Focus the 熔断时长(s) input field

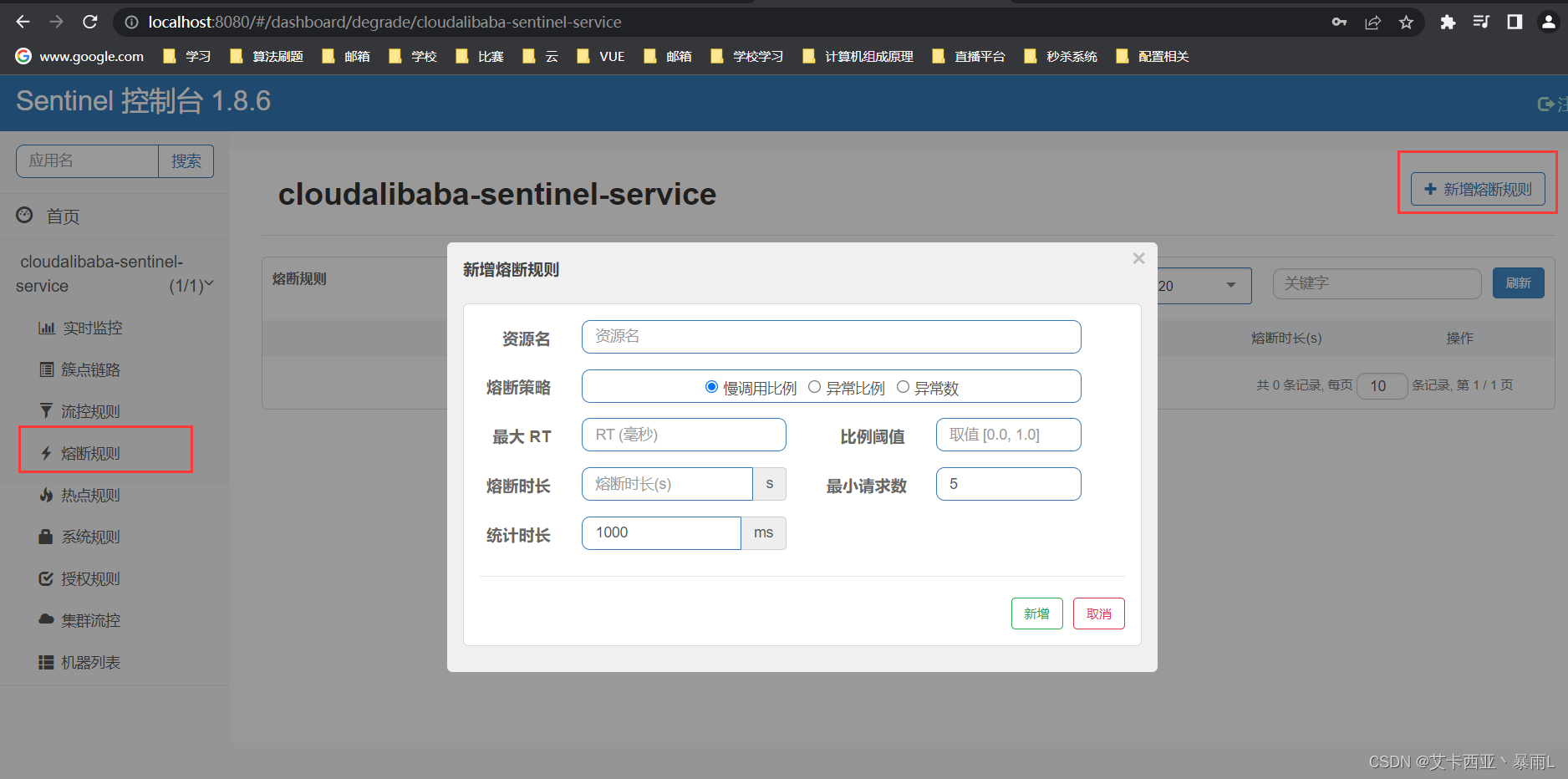point(667,484)
